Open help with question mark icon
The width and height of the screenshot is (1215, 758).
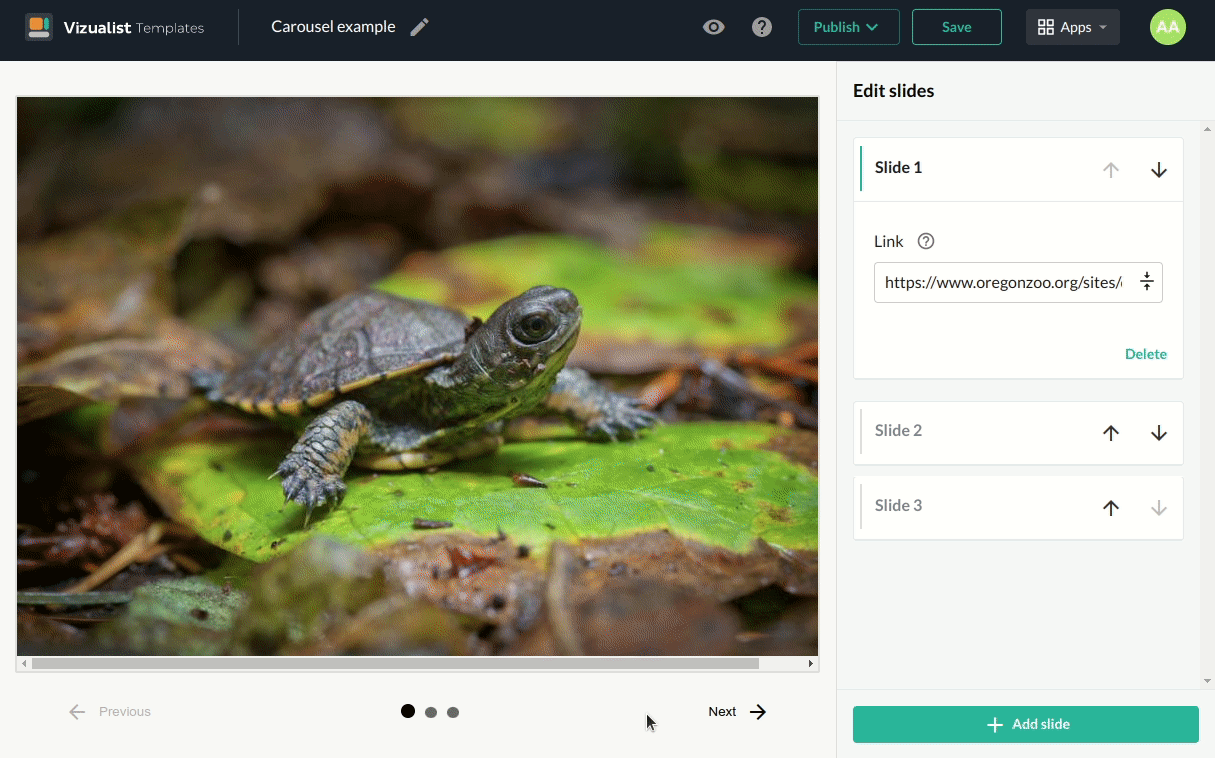(762, 27)
